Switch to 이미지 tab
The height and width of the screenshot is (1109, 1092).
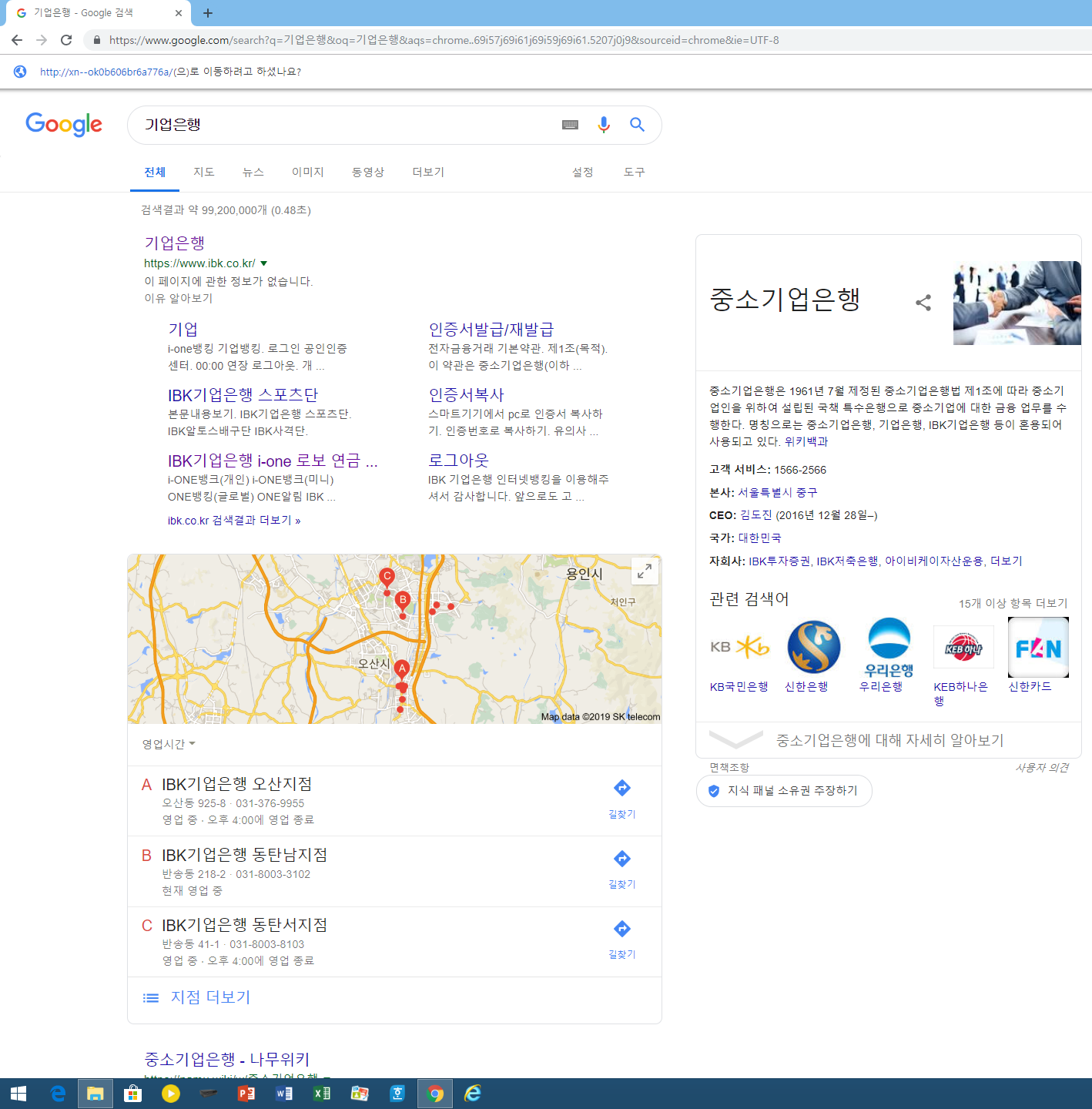308,172
